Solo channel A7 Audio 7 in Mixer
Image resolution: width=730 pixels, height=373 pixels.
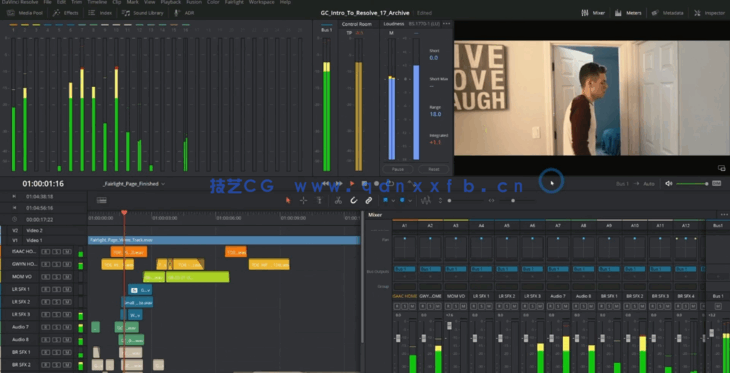pos(558,306)
